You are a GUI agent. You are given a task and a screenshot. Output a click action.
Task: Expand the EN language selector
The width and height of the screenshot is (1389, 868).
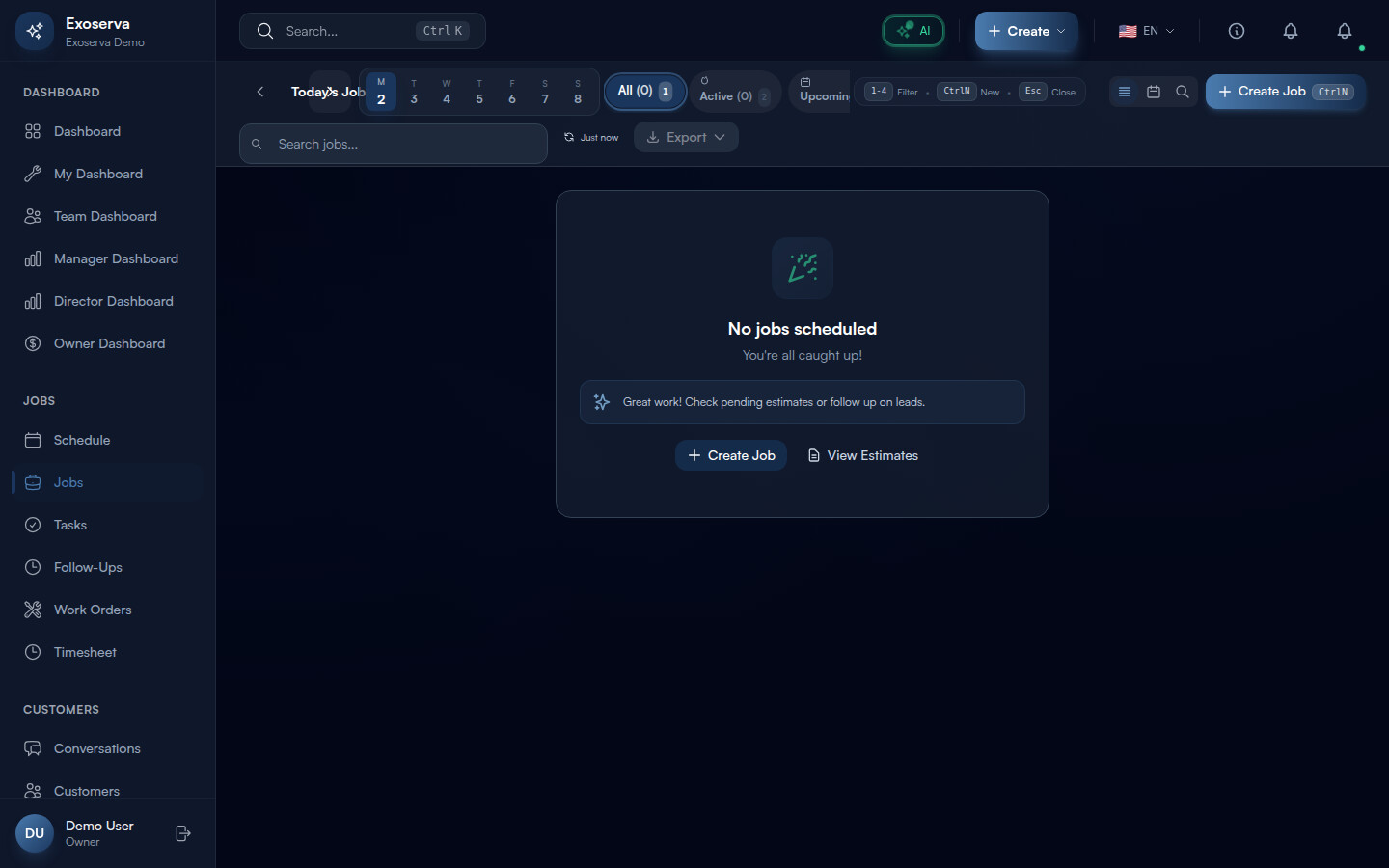pos(1146,31)
